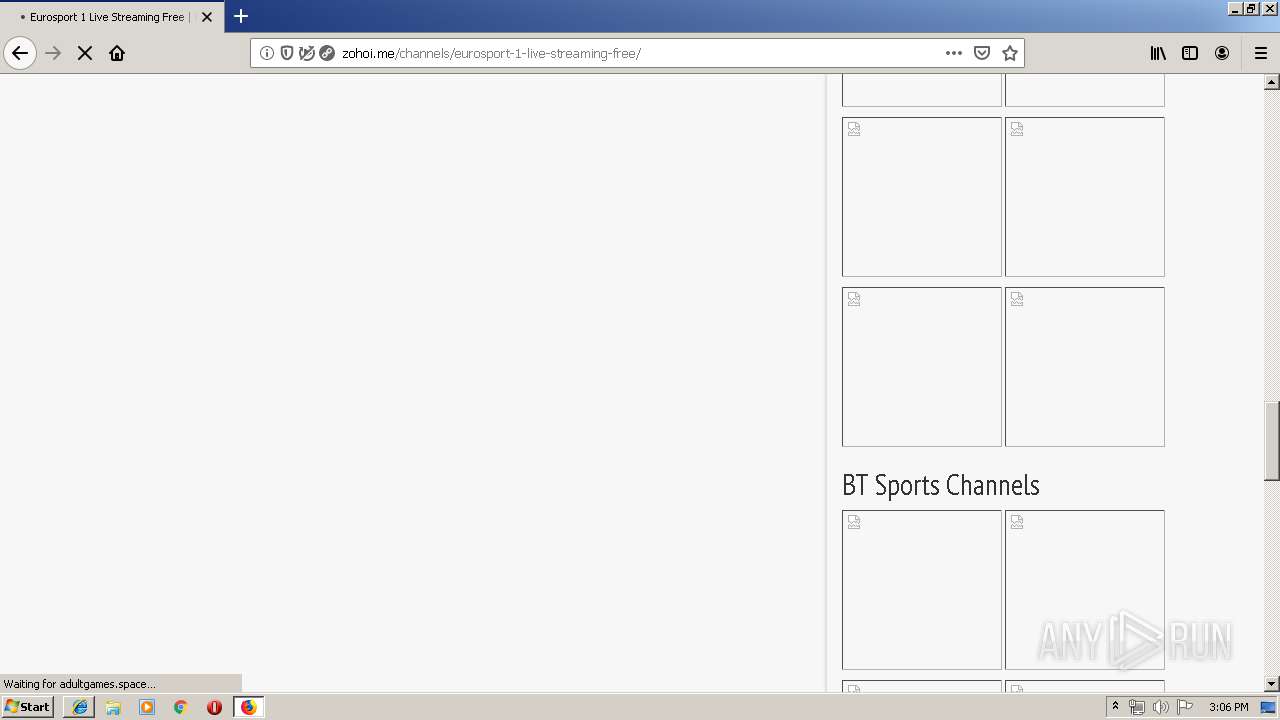Open a new tab
The height and width of the screenshot is (720, 1280).
pos(241,16)
